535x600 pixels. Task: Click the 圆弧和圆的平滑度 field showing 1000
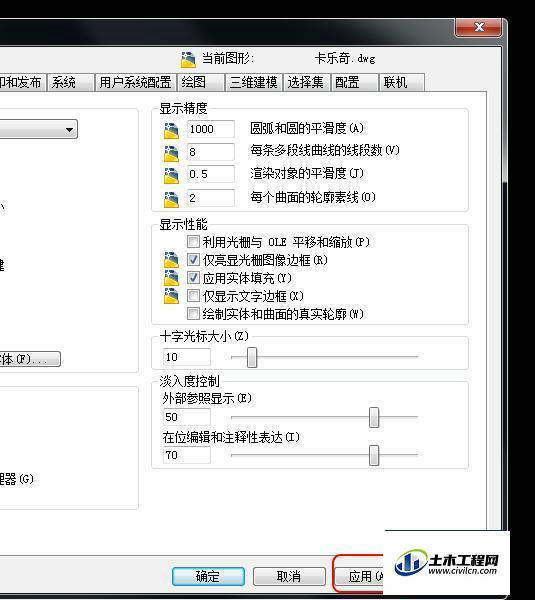pyautogui.click(x=210, y=129)
